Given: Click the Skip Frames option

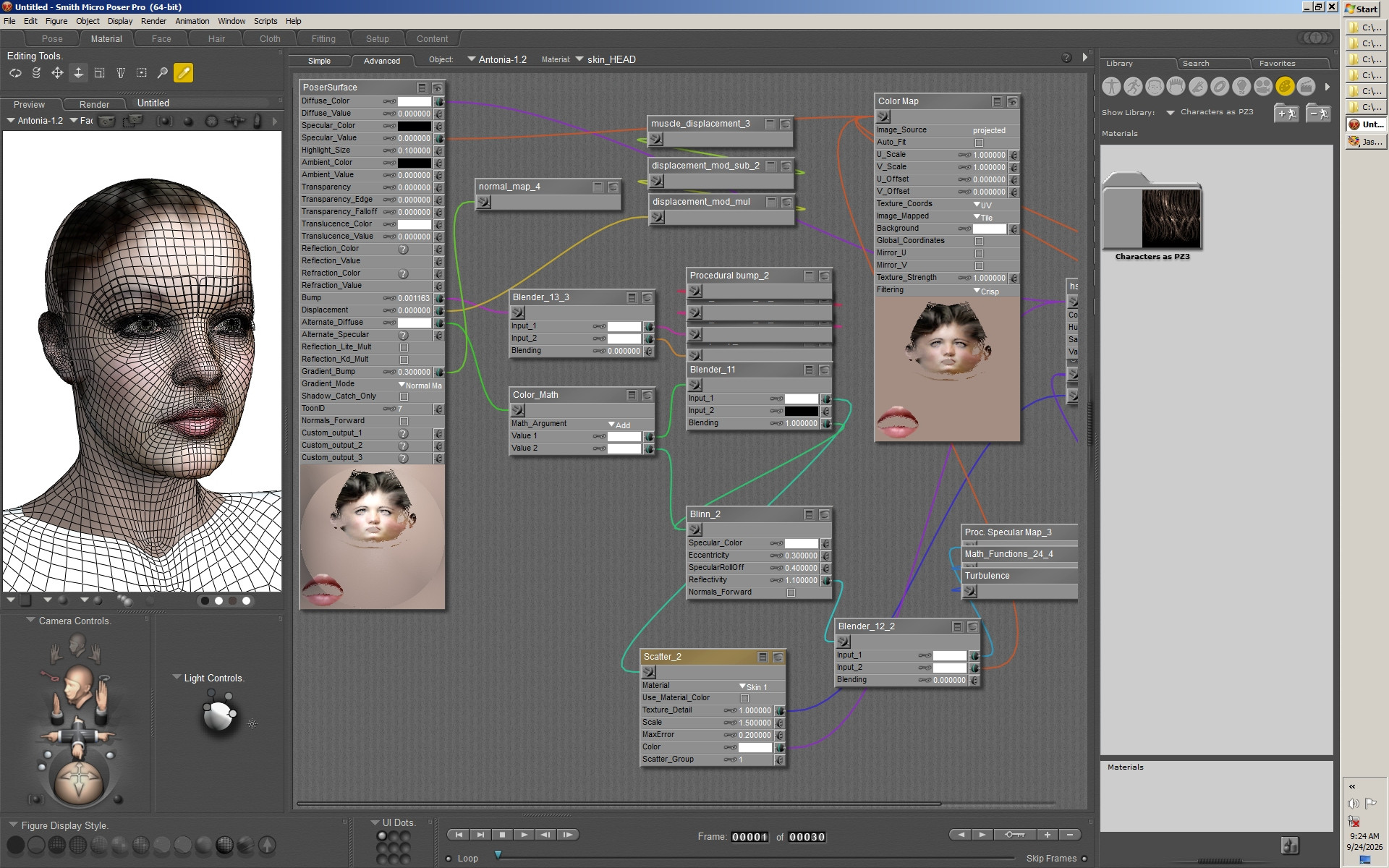Looking at the screenshot, I should [x=1056, y=859].
